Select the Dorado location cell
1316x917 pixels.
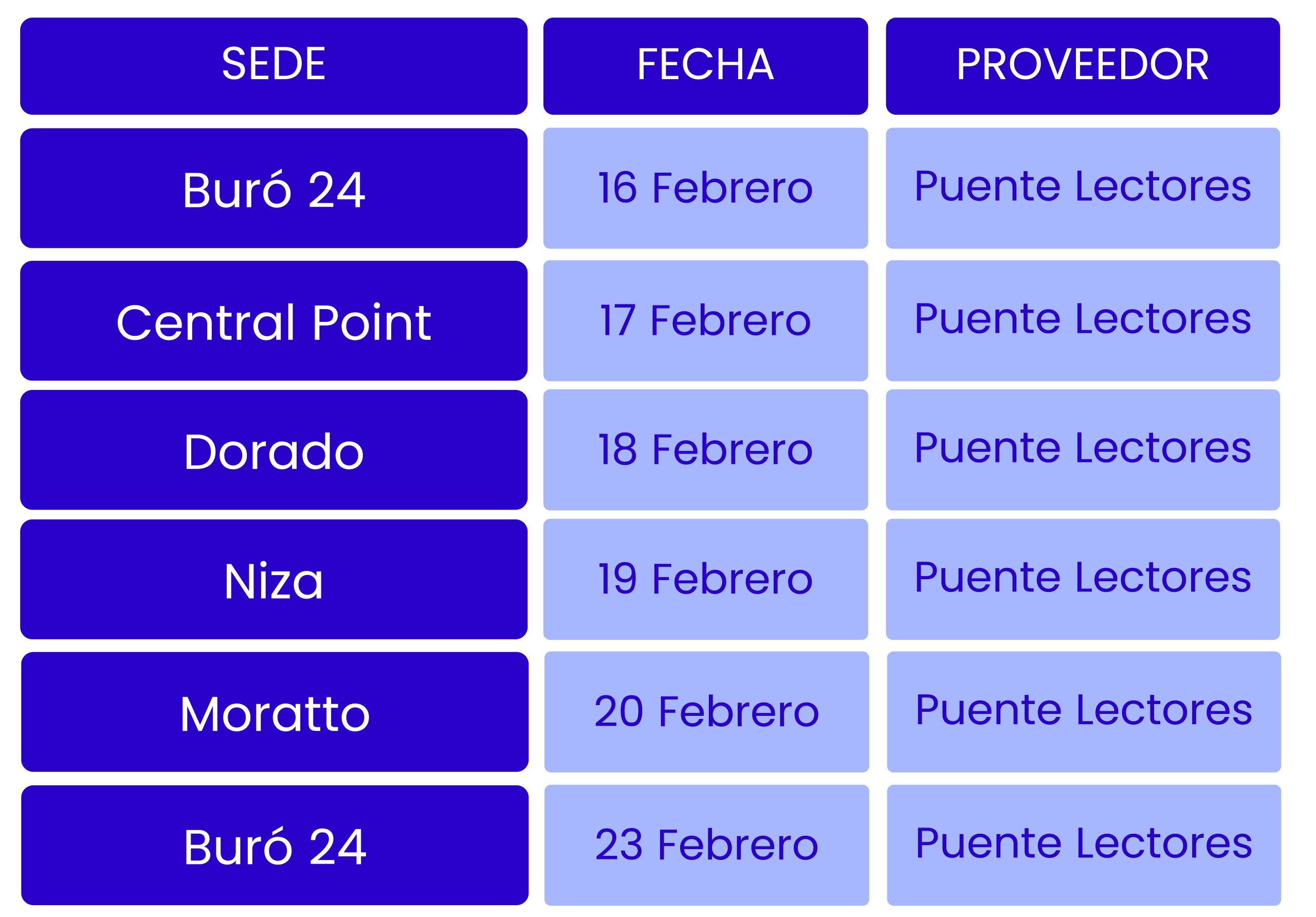click(273, 449)
